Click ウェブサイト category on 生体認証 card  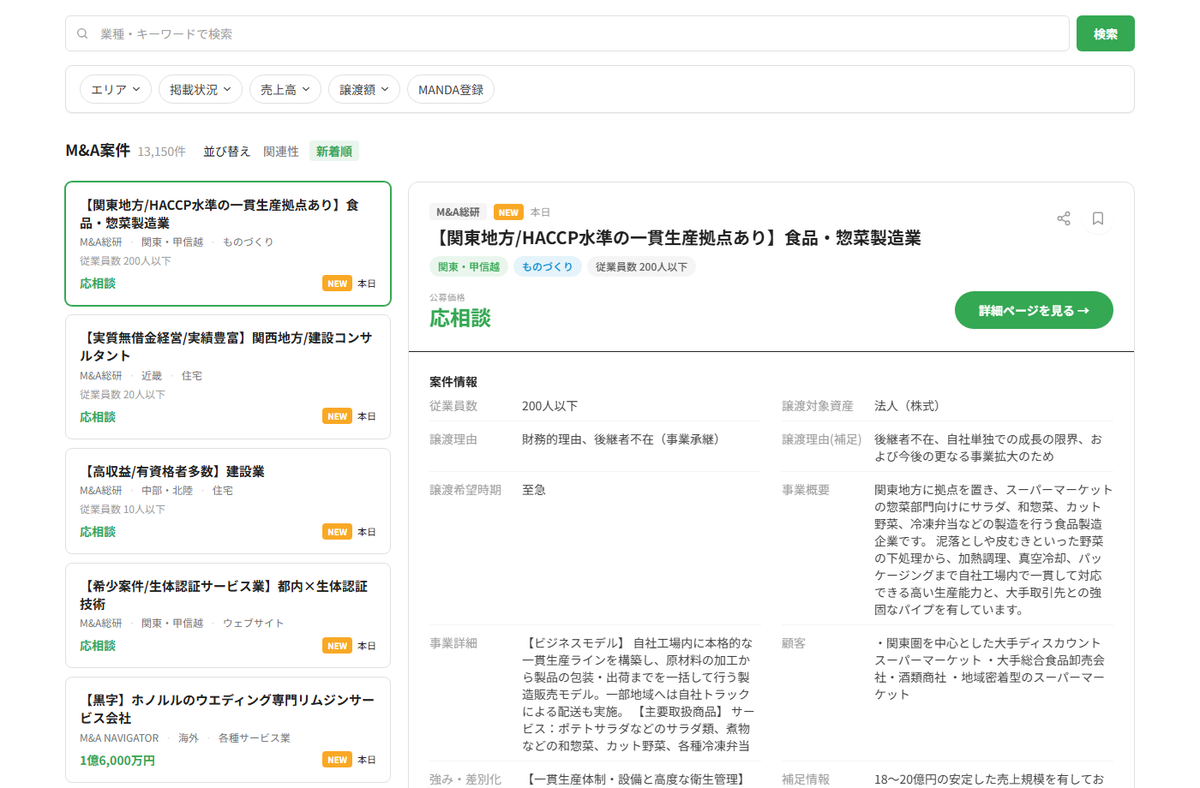coord(253,623)
